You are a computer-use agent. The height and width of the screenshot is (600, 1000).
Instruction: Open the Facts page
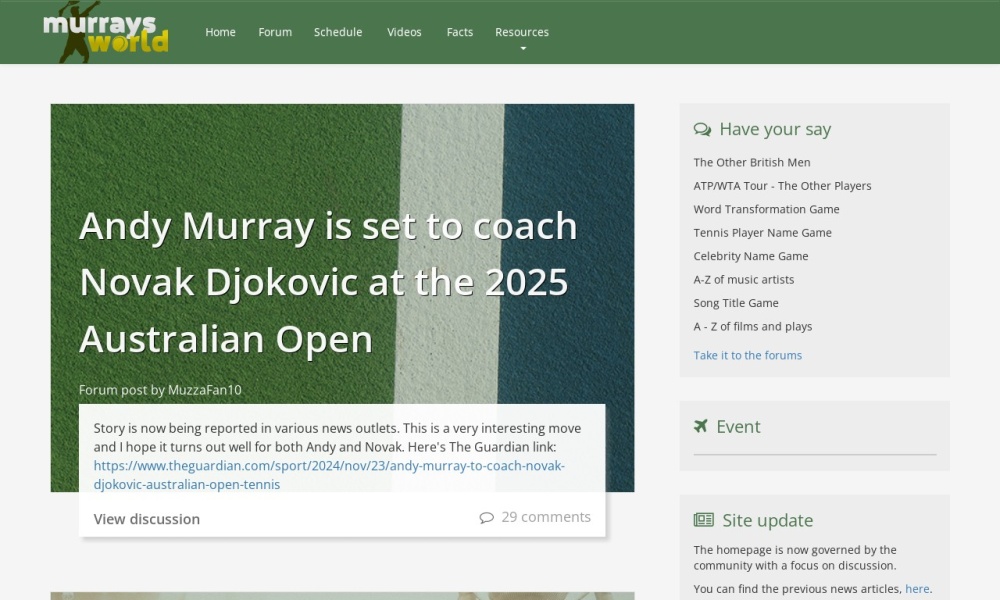(x=460, y=32)
